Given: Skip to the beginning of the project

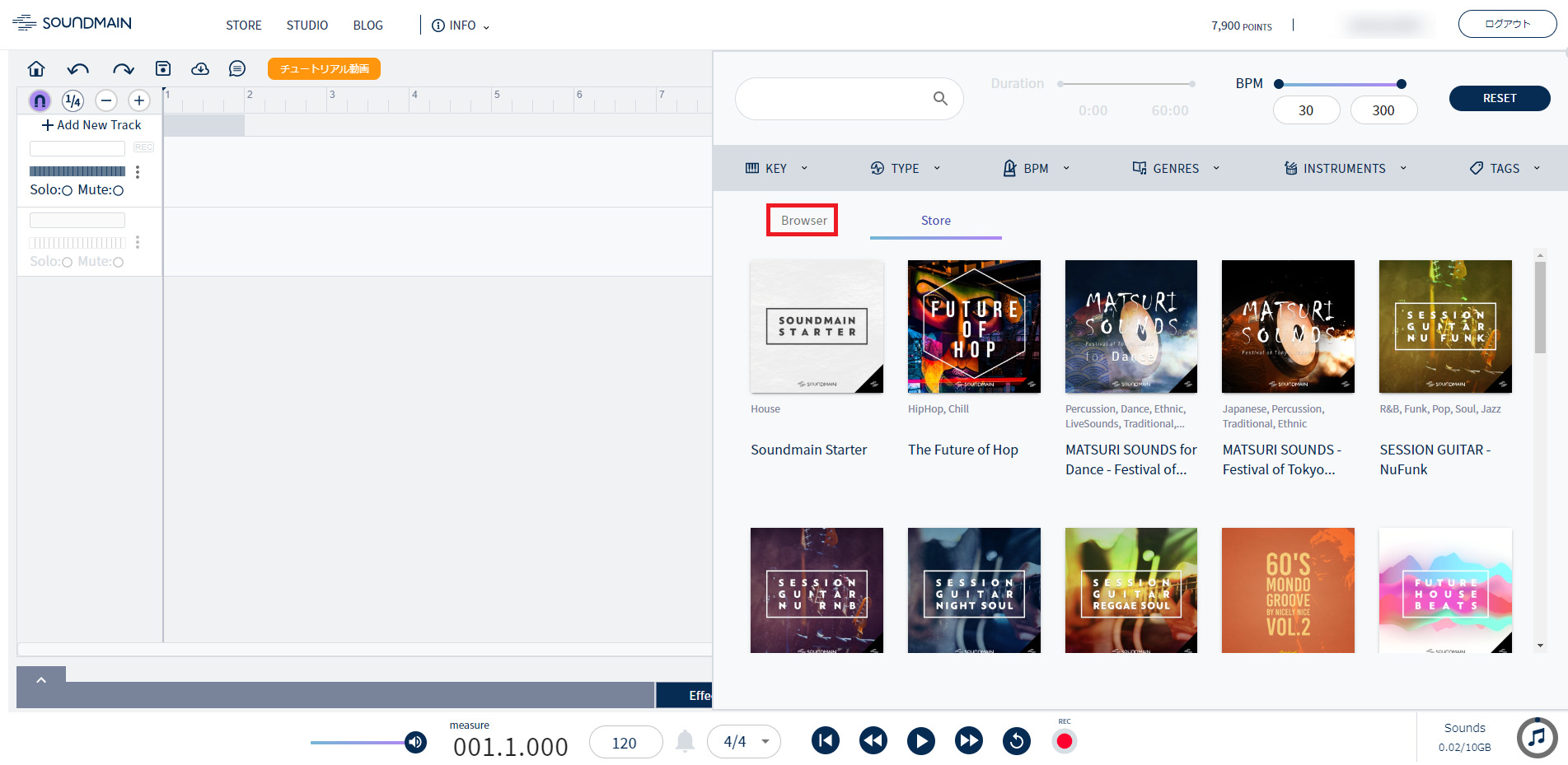Looking at the screenshot, I should (x=826, y=741).
